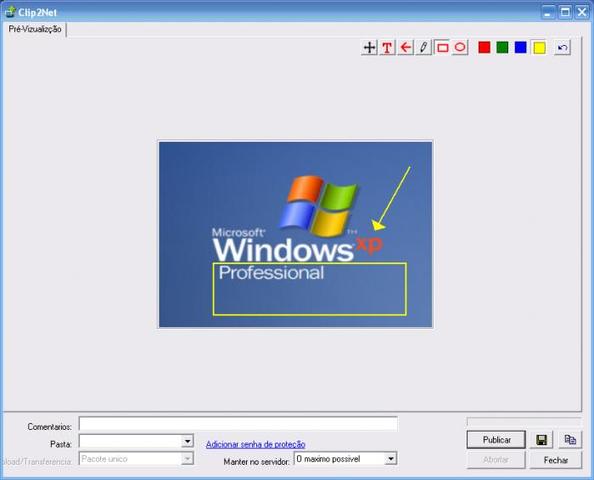Expand the Manter no servidor dropdown

[x=390, y=459]
